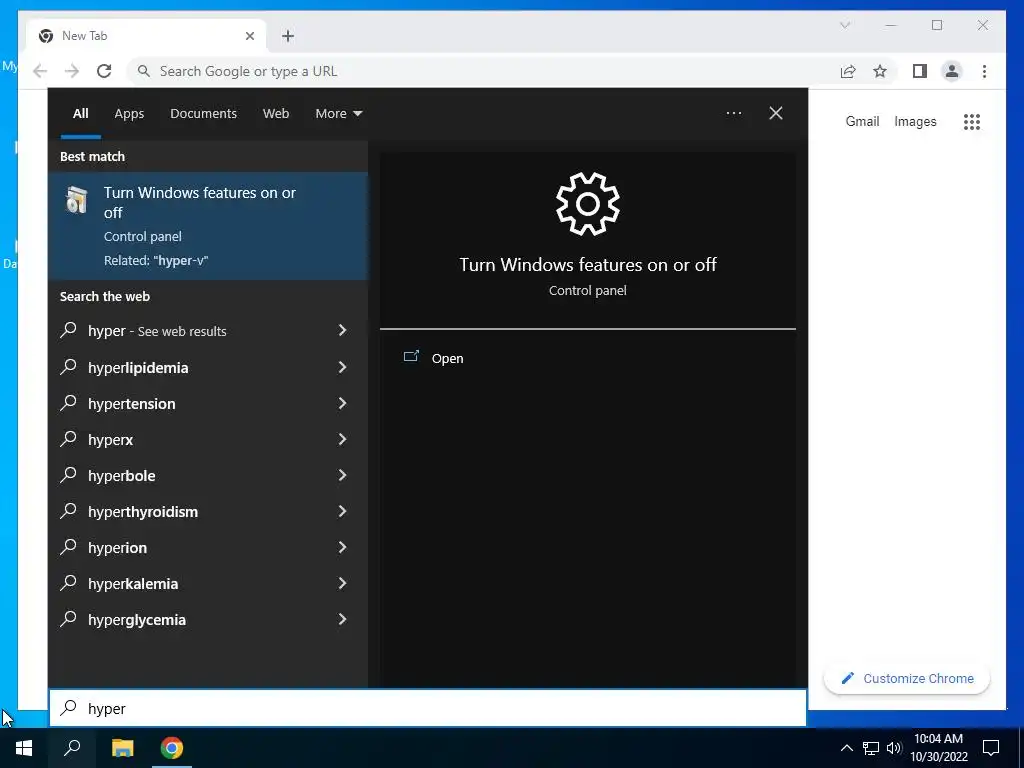
Task: Select the hyperthyroidism suggestion
Action: tap(208, 511)
